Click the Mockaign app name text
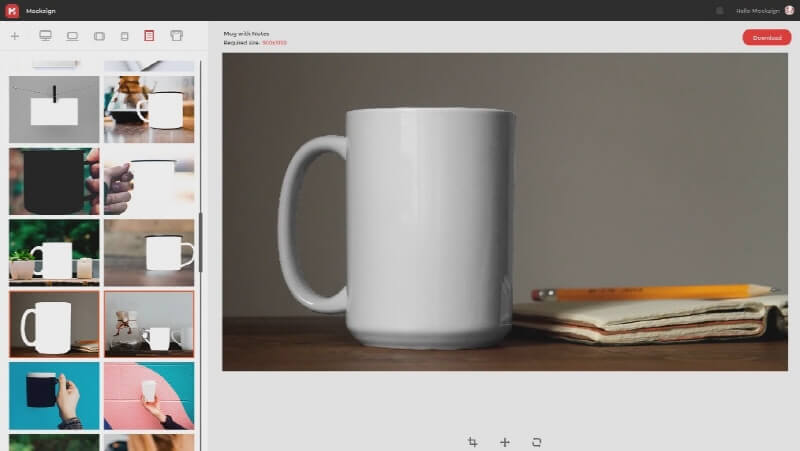Viewport: 800px width, 451px height. click(41, 11)
